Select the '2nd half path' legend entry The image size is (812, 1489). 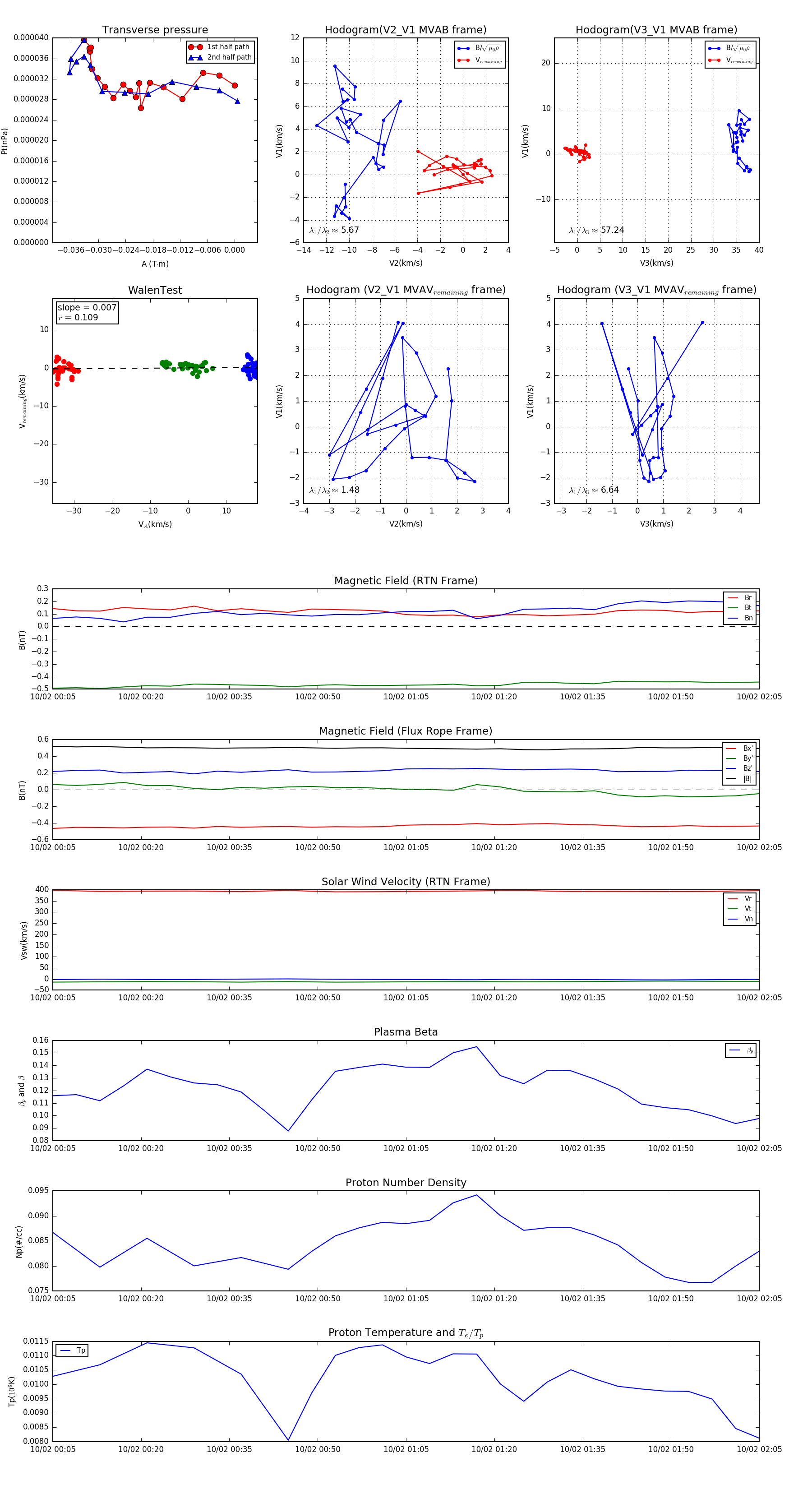click(220, 57)
